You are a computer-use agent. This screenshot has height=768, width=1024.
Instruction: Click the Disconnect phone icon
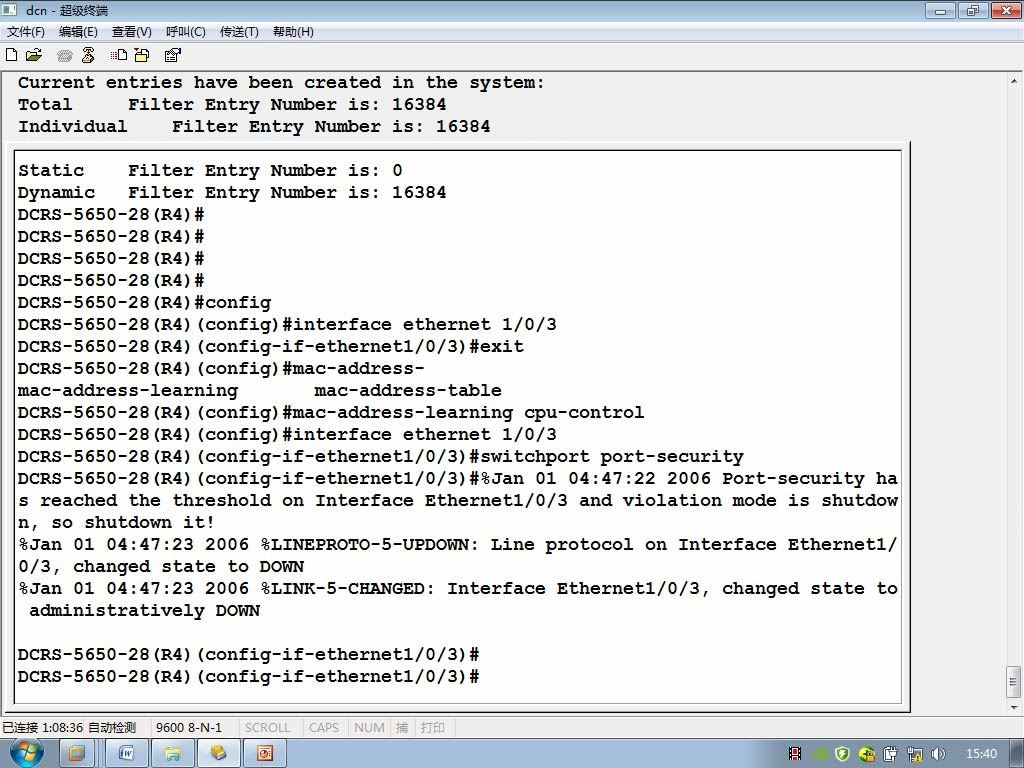coord(88,56)
